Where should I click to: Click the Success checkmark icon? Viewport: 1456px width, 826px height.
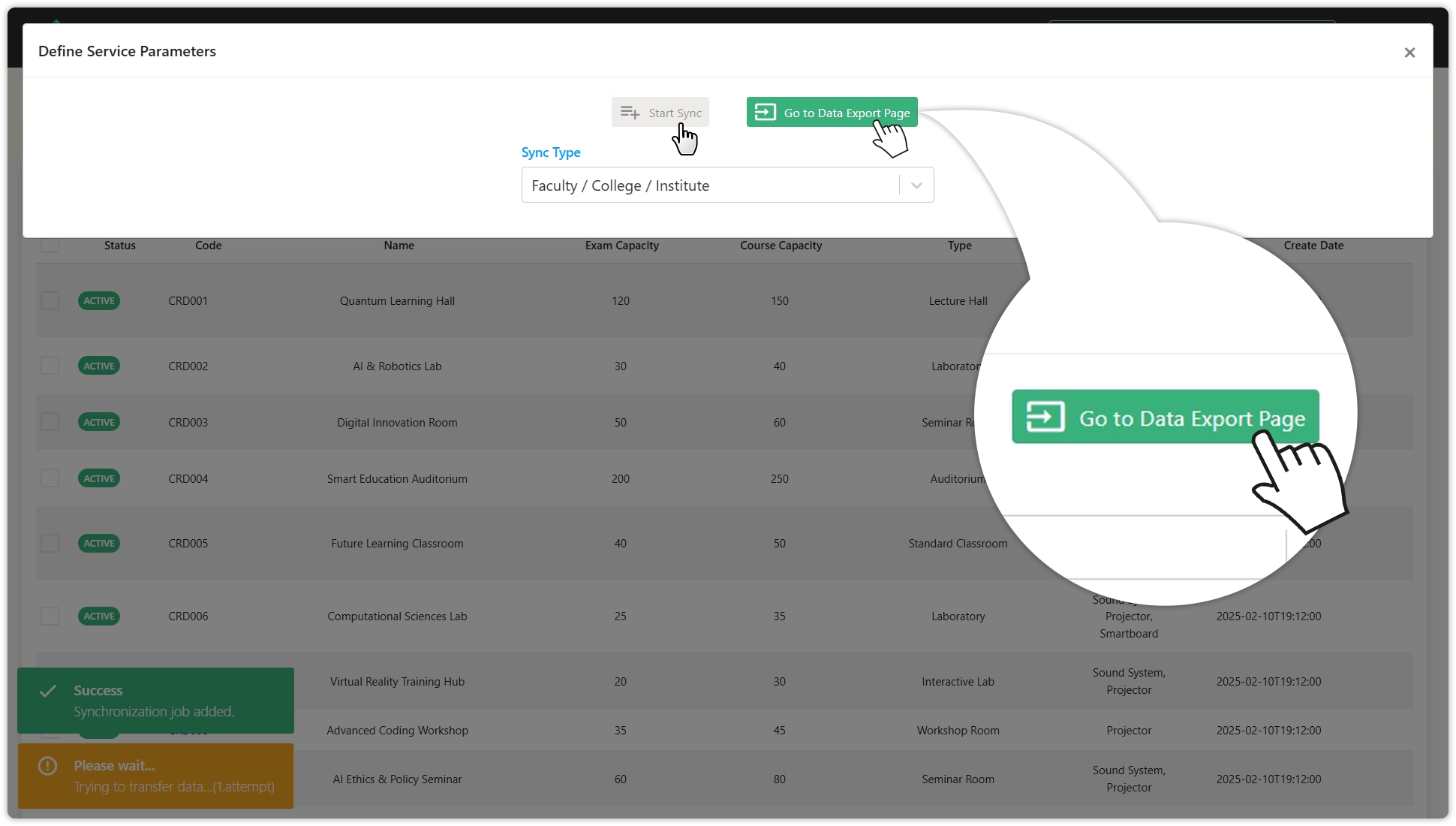[x=48, y=691]
